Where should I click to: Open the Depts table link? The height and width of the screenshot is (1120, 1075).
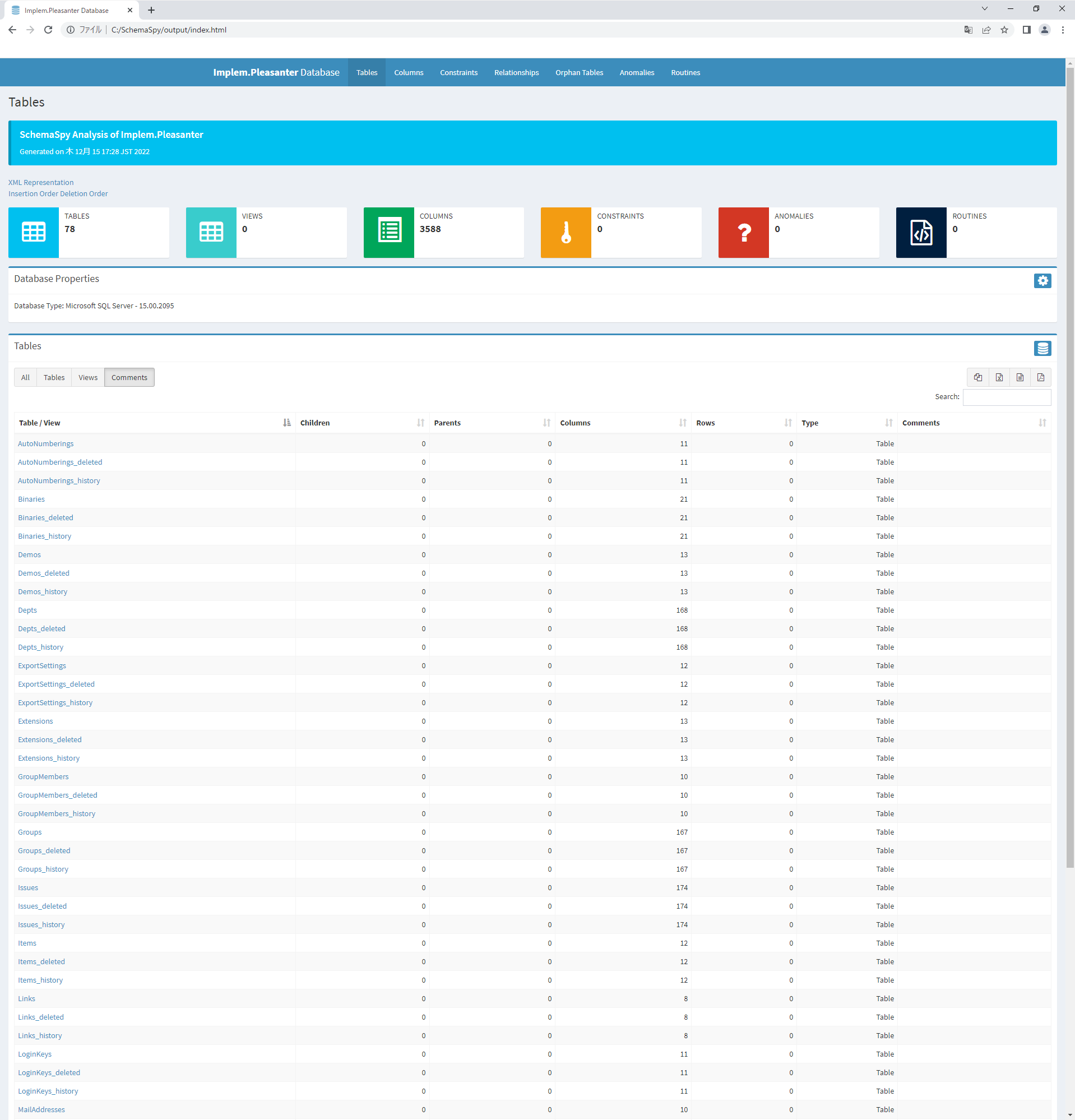(x=27, y=610)
